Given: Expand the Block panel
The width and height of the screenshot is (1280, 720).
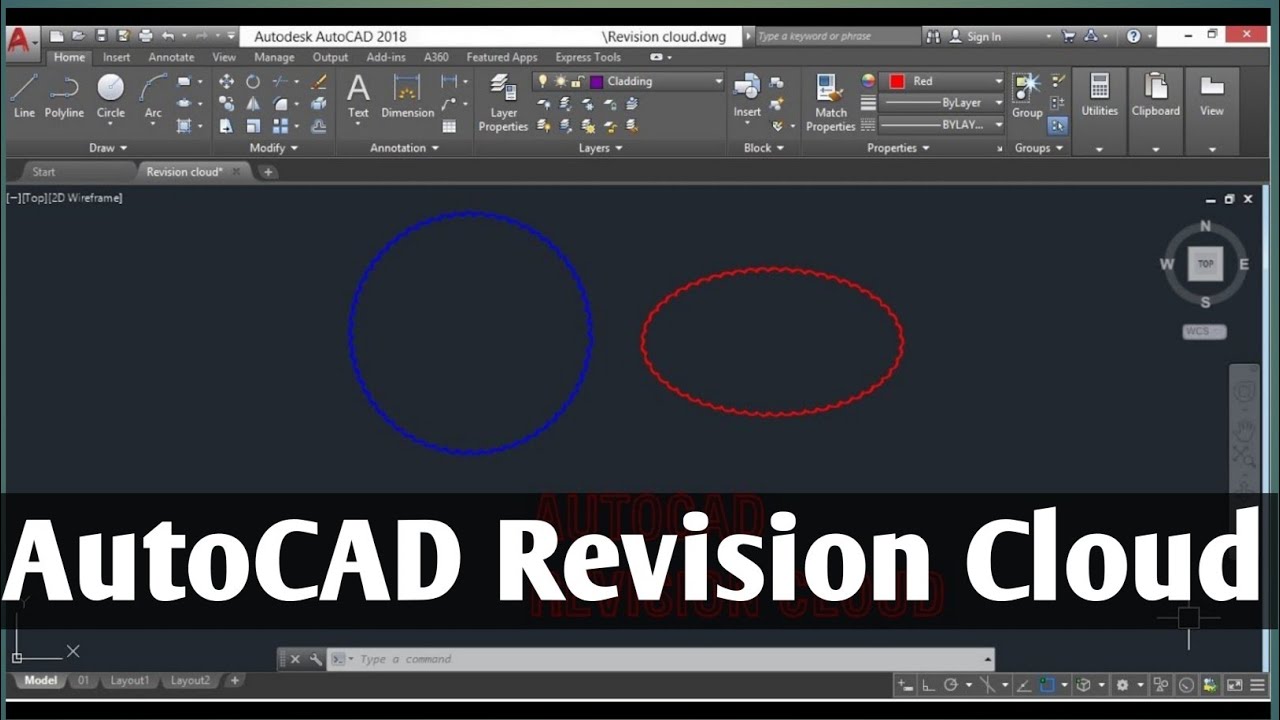Looking at the screenshot, I should (x=764, y=148).
